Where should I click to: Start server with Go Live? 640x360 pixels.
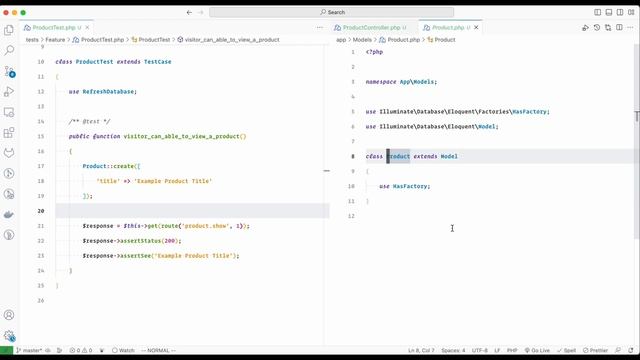coord(537,350)
